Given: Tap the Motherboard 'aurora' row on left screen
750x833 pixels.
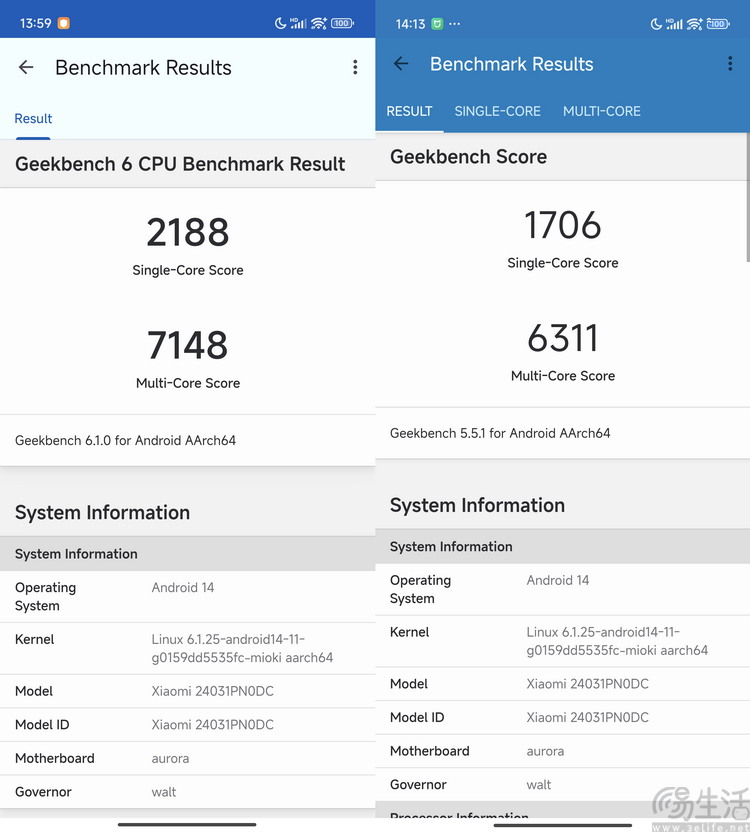Looking at the screenshot, I should pos(187,758).
